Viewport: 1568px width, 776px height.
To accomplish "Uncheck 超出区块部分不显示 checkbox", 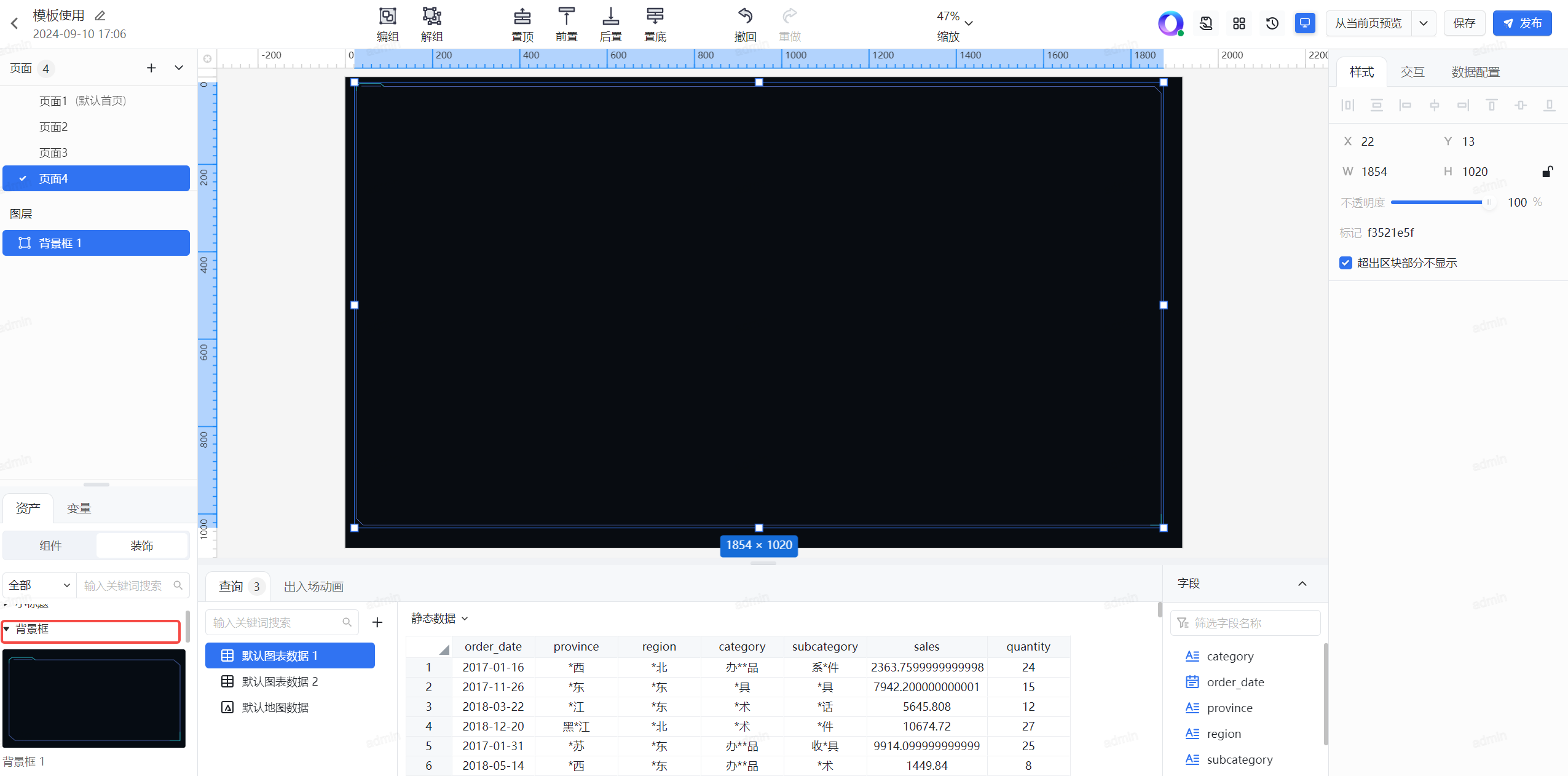I will click(x=1345, y=263).
